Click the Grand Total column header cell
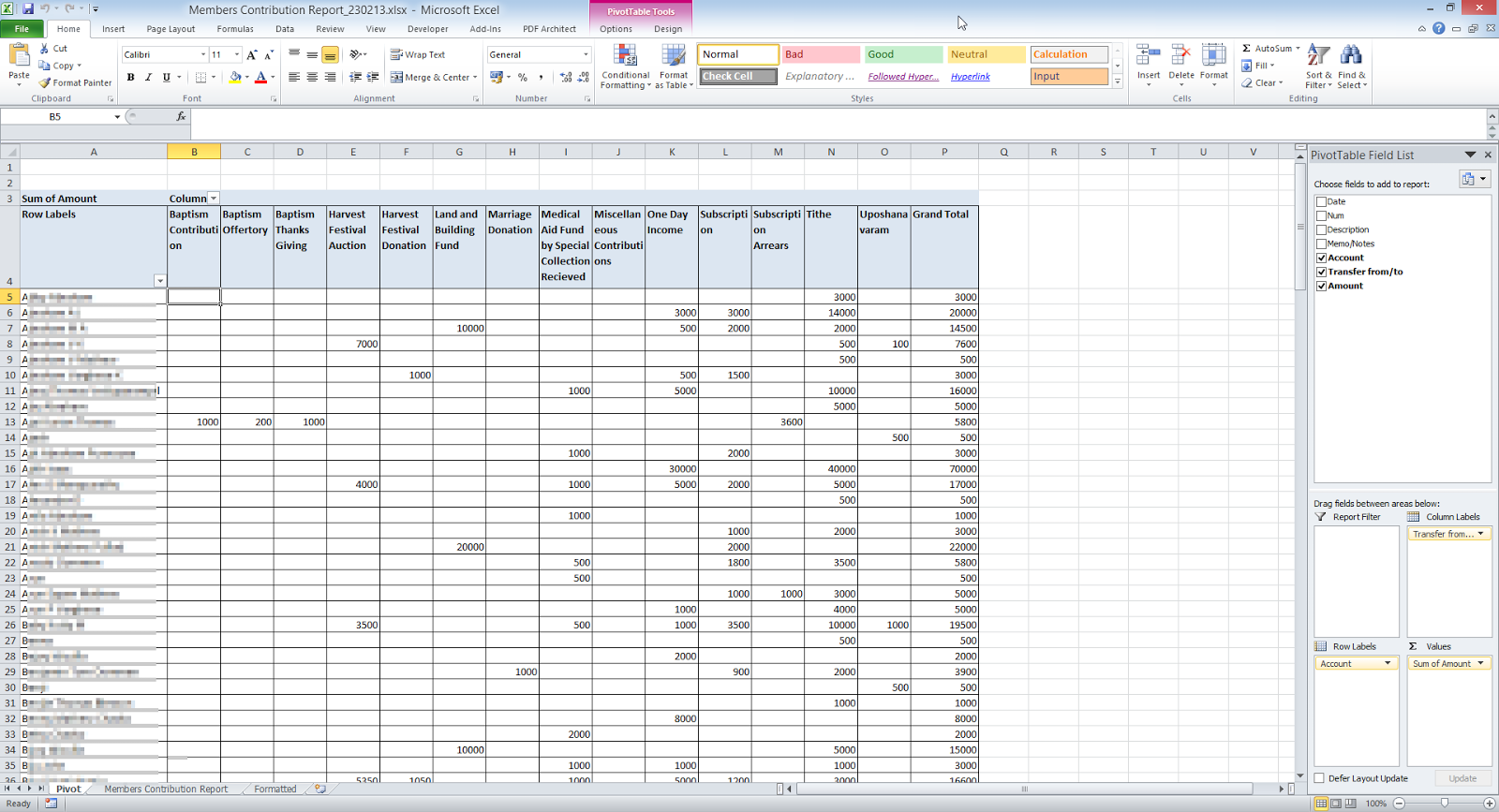The height and width of the screenshot is (812, 1499). (944, 245)
